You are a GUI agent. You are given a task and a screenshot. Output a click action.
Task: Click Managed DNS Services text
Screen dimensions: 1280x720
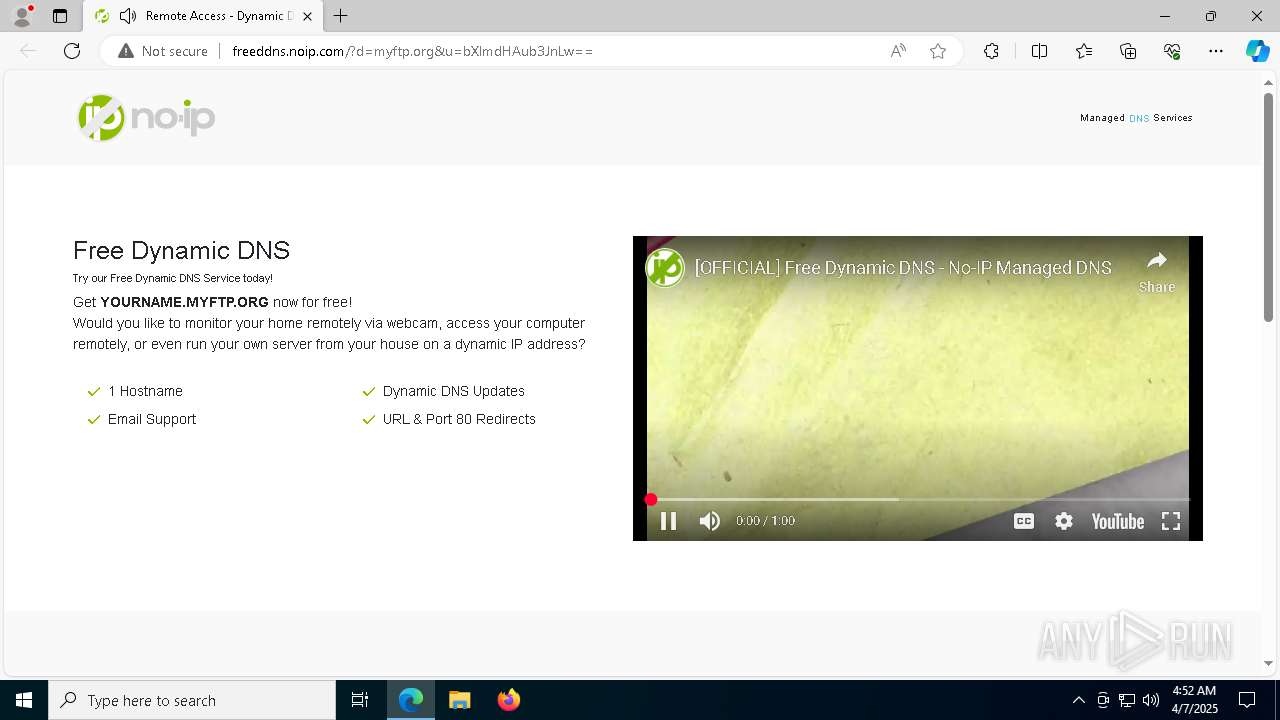(x=1136, y=118)
